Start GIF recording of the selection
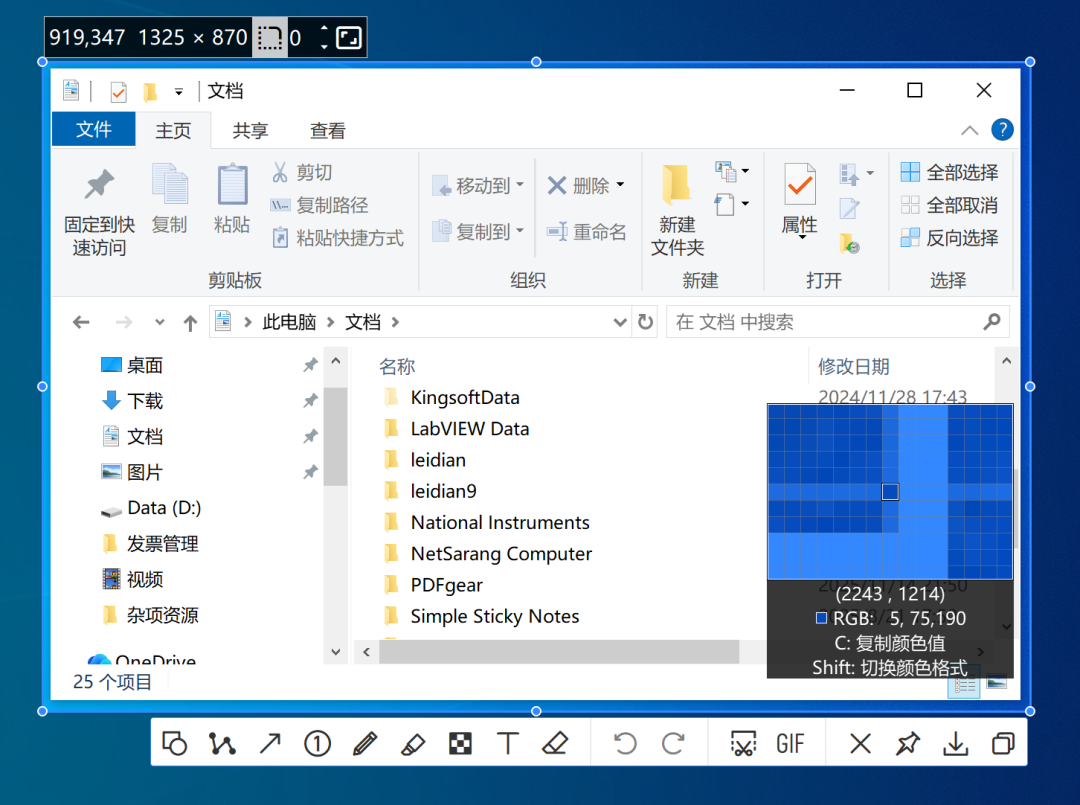 click(791, 743)
